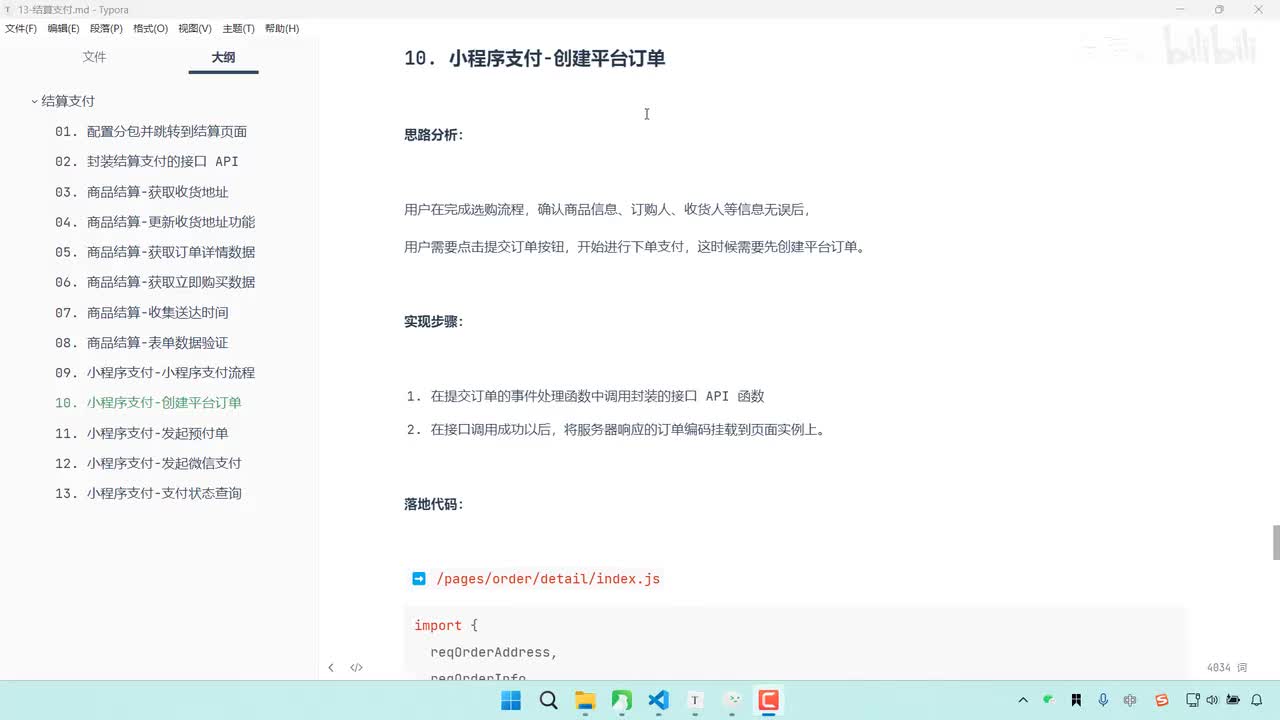Viewport: 1280px width, 720px height.
Task: Click list item 在提交订单的事件处理函数中调用封装的接口
Action: (597, 396)
